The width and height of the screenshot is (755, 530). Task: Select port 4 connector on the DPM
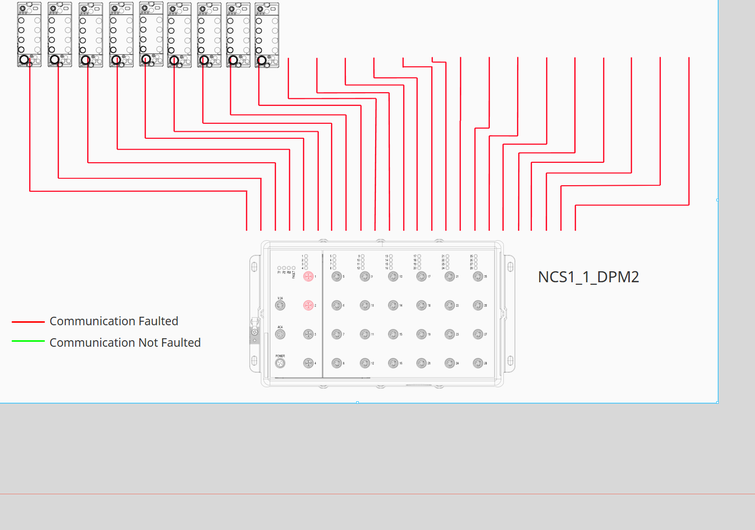[x=309, y=363]
